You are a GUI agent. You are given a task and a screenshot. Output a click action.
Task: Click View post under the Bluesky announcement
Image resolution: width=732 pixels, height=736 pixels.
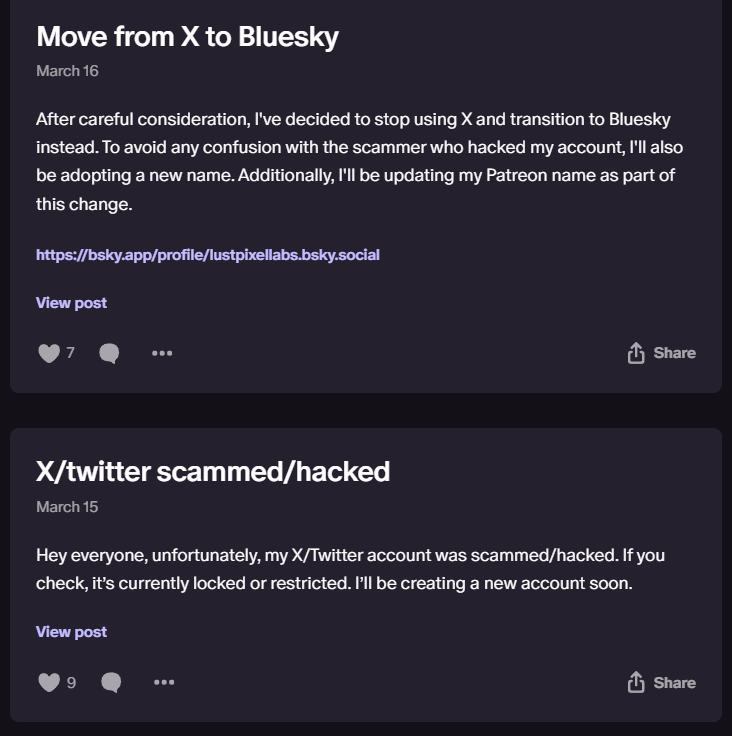click(x=71, y=303)
